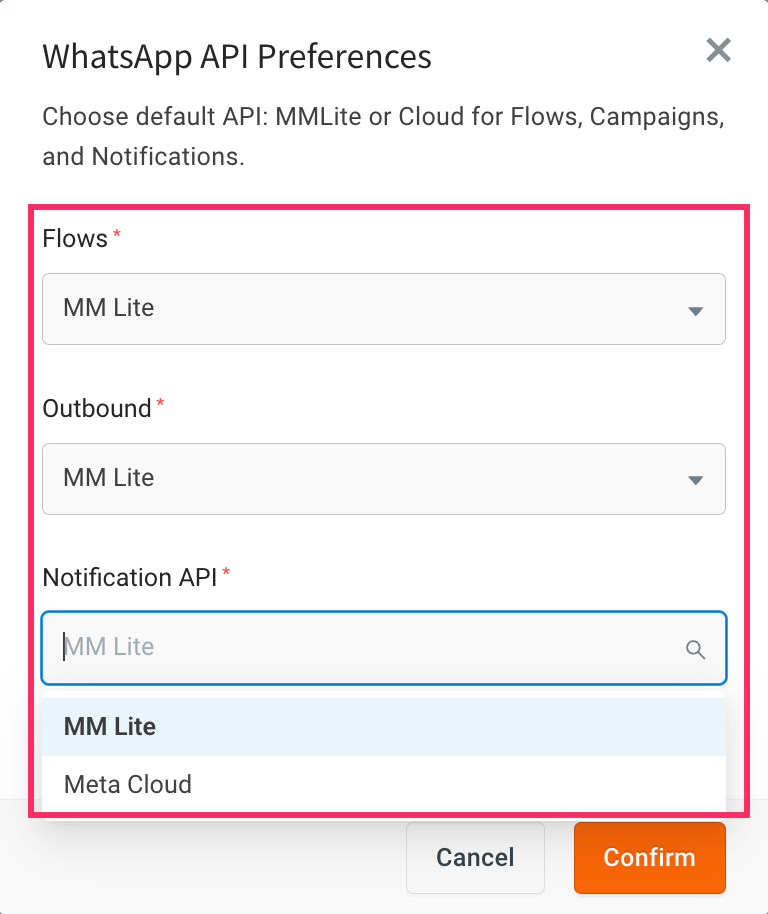Click the Outbound dropdown arrow icon
Viewport: 768px width, 914px height.
695,480
